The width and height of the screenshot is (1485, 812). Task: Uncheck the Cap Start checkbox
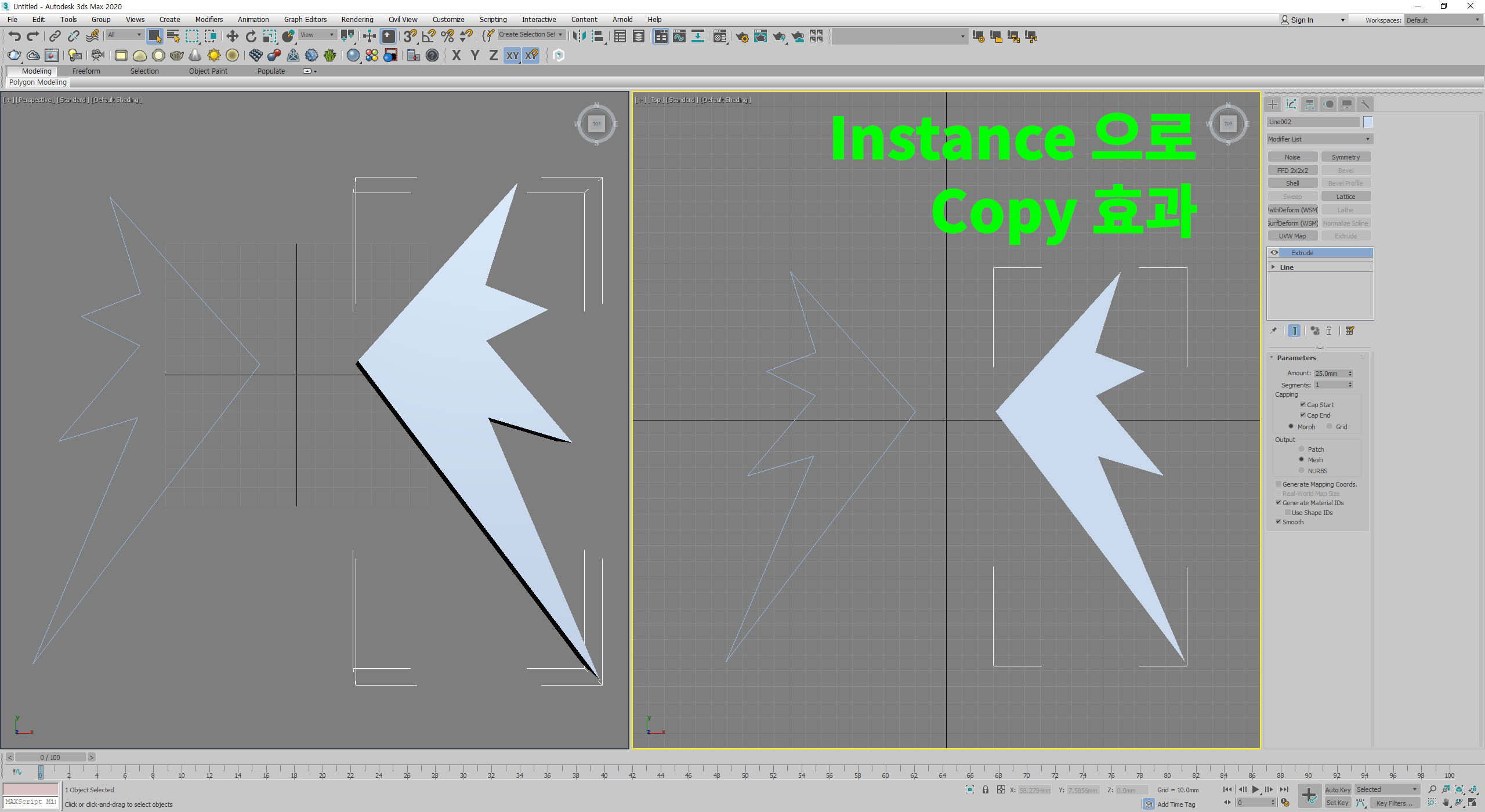[1303, 405]
